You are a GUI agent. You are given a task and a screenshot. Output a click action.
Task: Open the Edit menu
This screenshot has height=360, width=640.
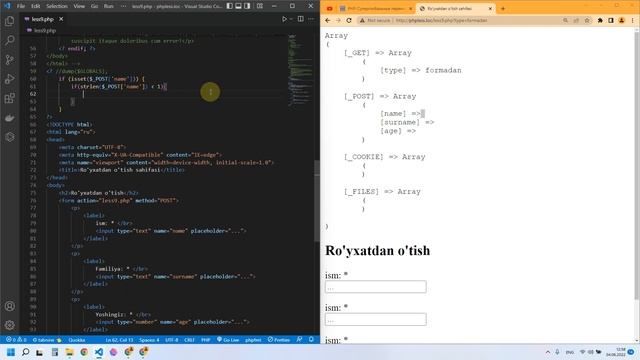pyautogui.click(x=36, y=6)
